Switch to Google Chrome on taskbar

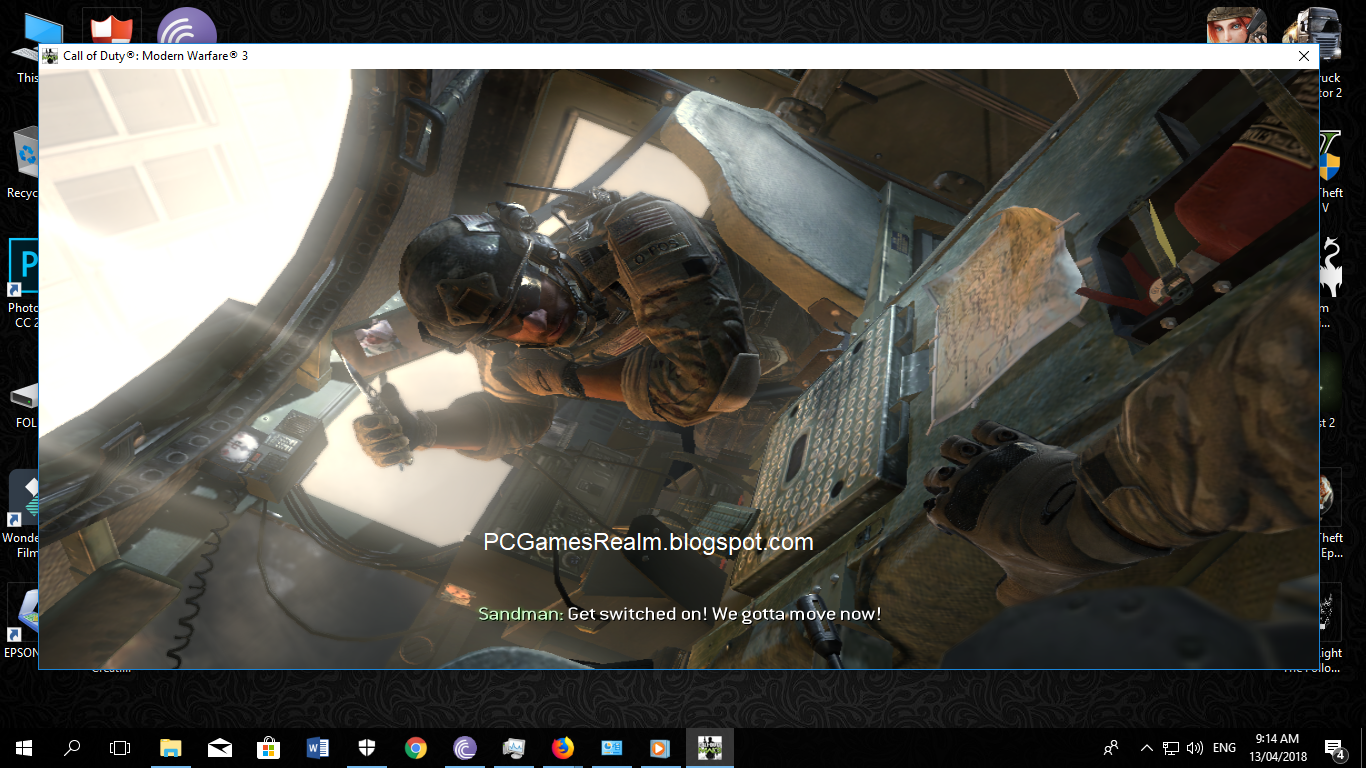(x=416, y=747)
